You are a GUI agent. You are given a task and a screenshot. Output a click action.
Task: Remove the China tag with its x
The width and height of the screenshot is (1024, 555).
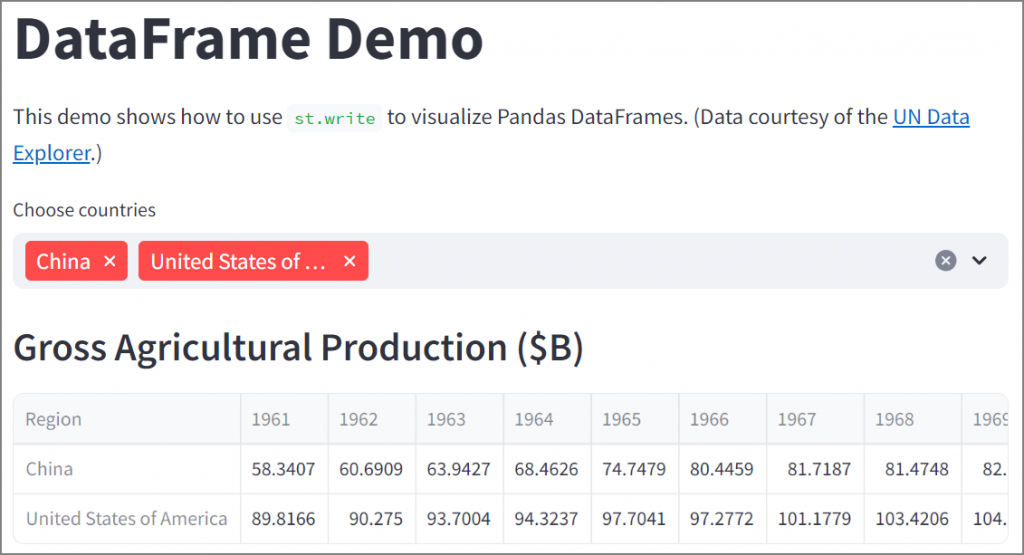tap(110, 261)
